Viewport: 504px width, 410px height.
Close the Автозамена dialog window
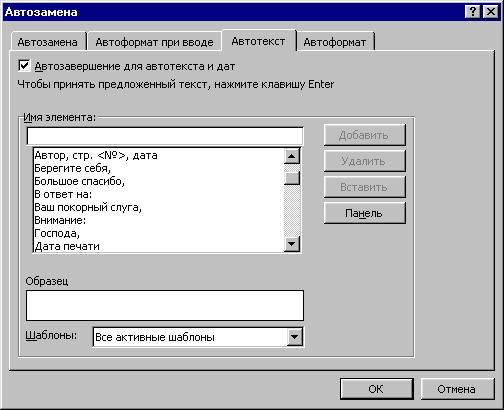click(491, 12)
